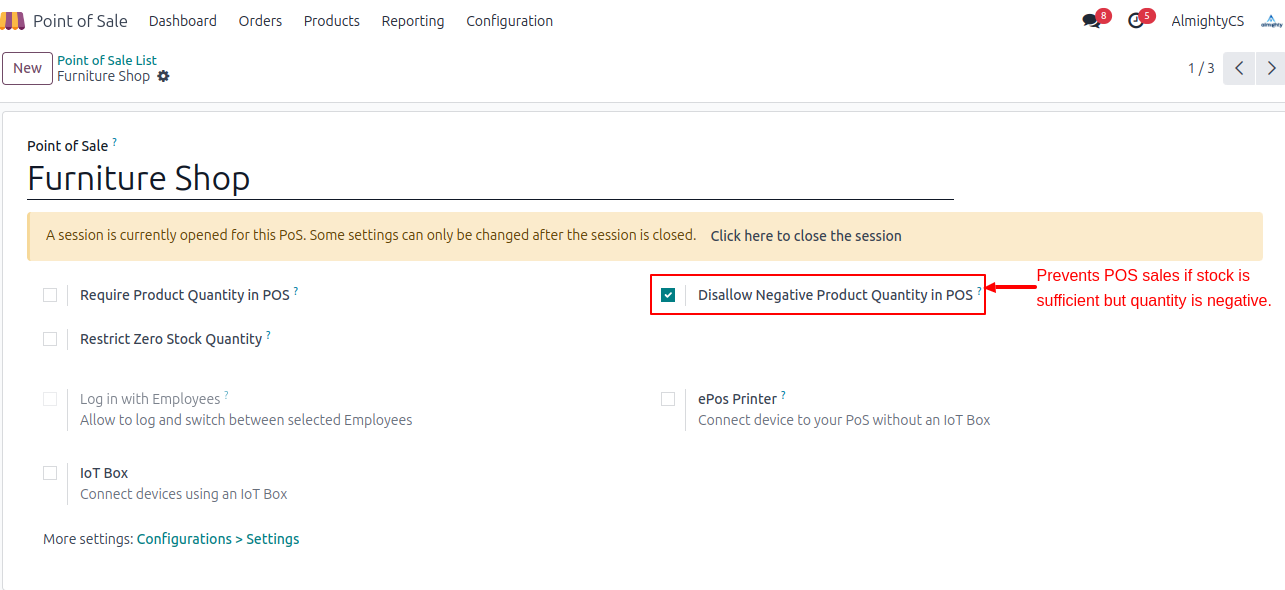
Task: Open the Reporting menu
Action: [x=412, y=21]
